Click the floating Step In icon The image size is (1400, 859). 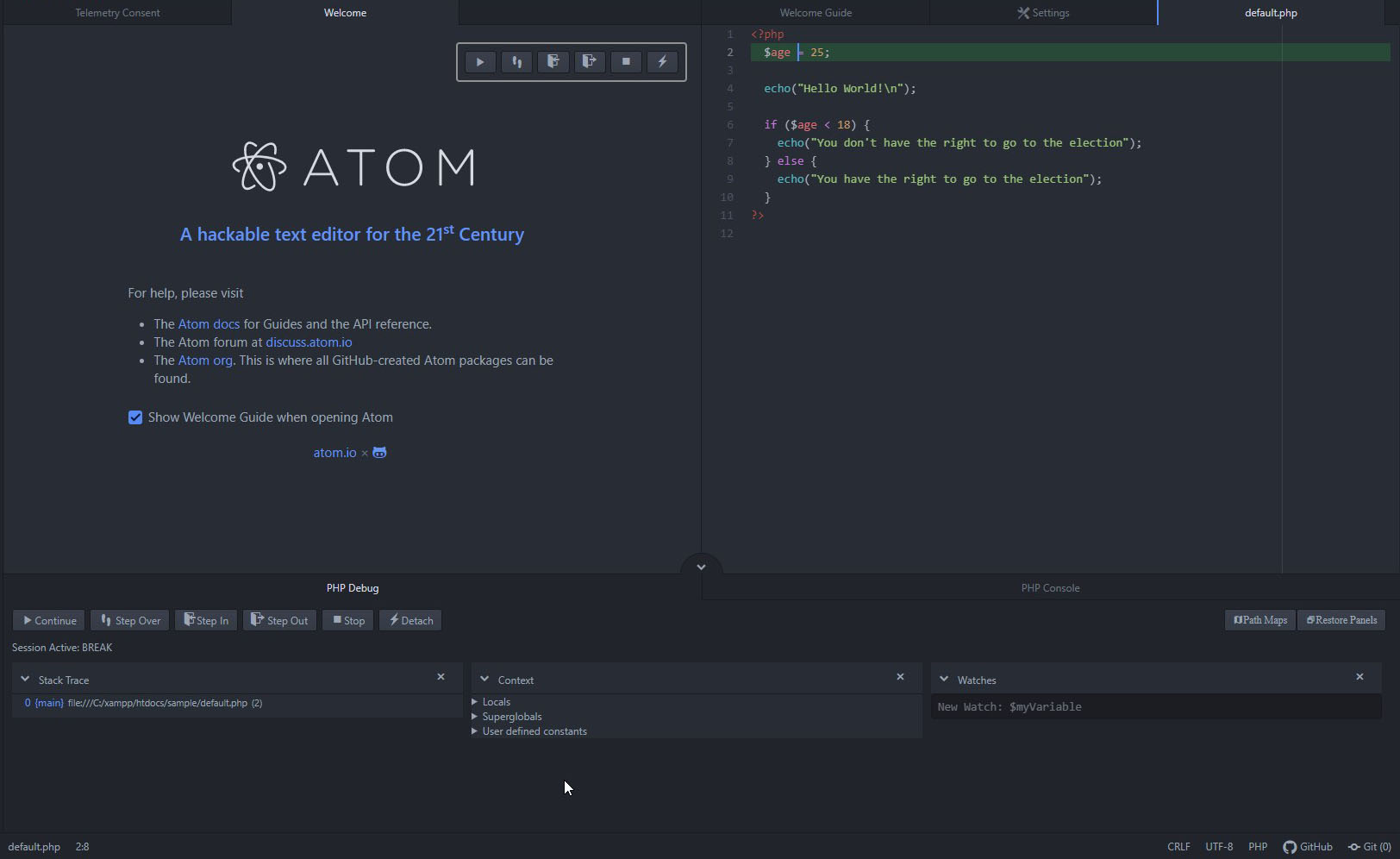[x=553, y=62]
